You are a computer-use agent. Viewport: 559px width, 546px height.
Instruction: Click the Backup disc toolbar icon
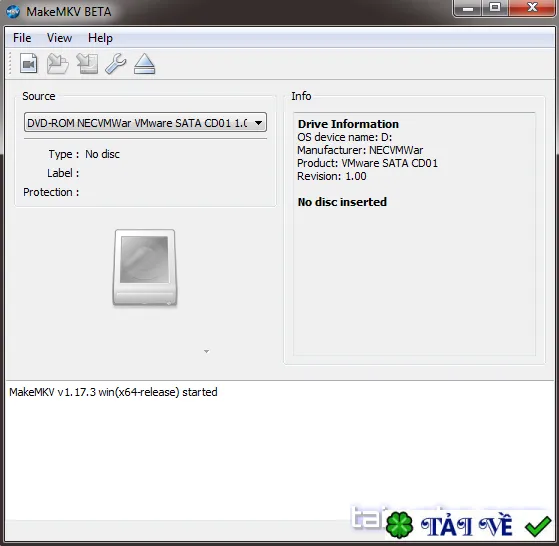(87, 64)
